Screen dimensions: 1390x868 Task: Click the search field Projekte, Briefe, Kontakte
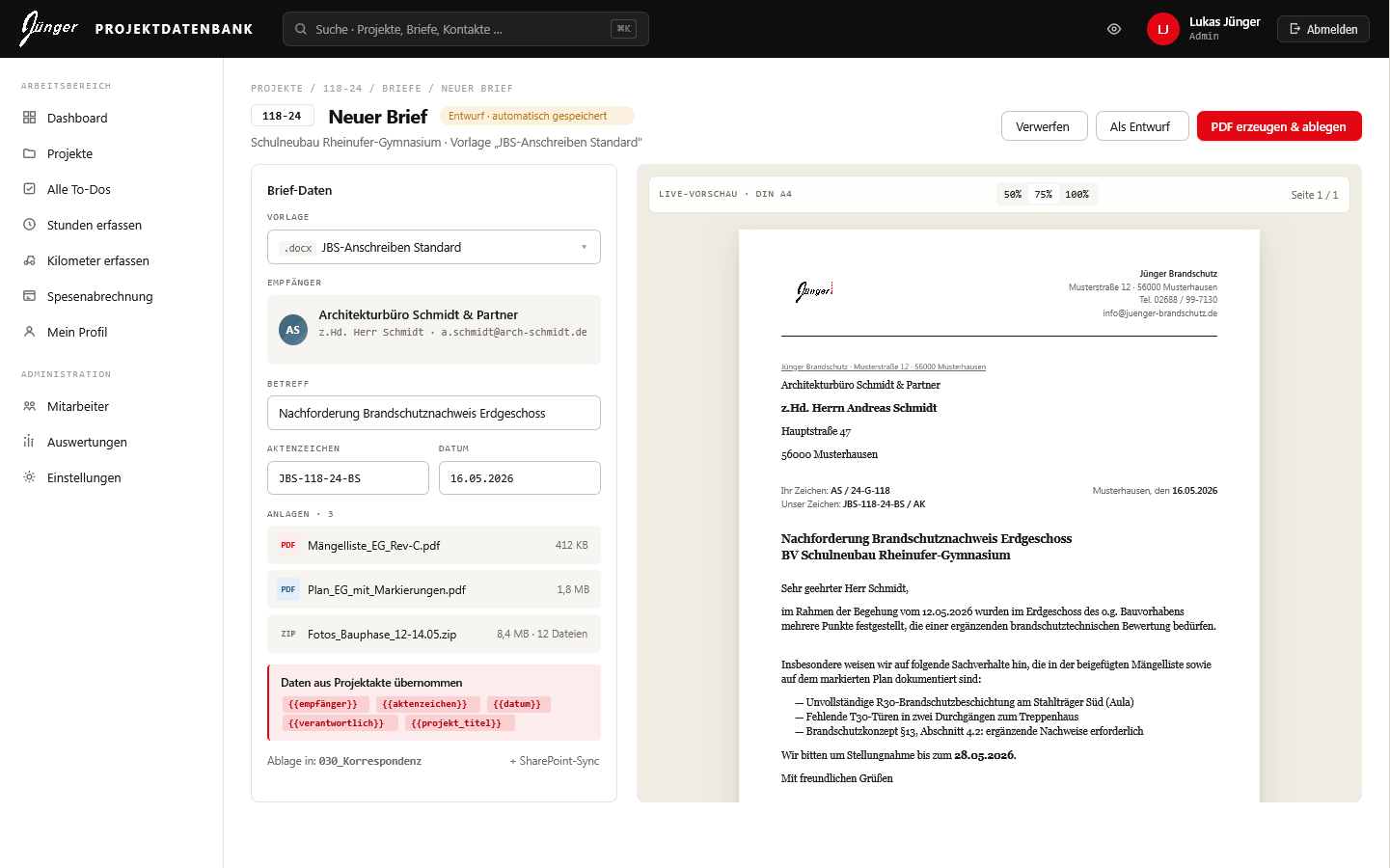click(466, 29)
